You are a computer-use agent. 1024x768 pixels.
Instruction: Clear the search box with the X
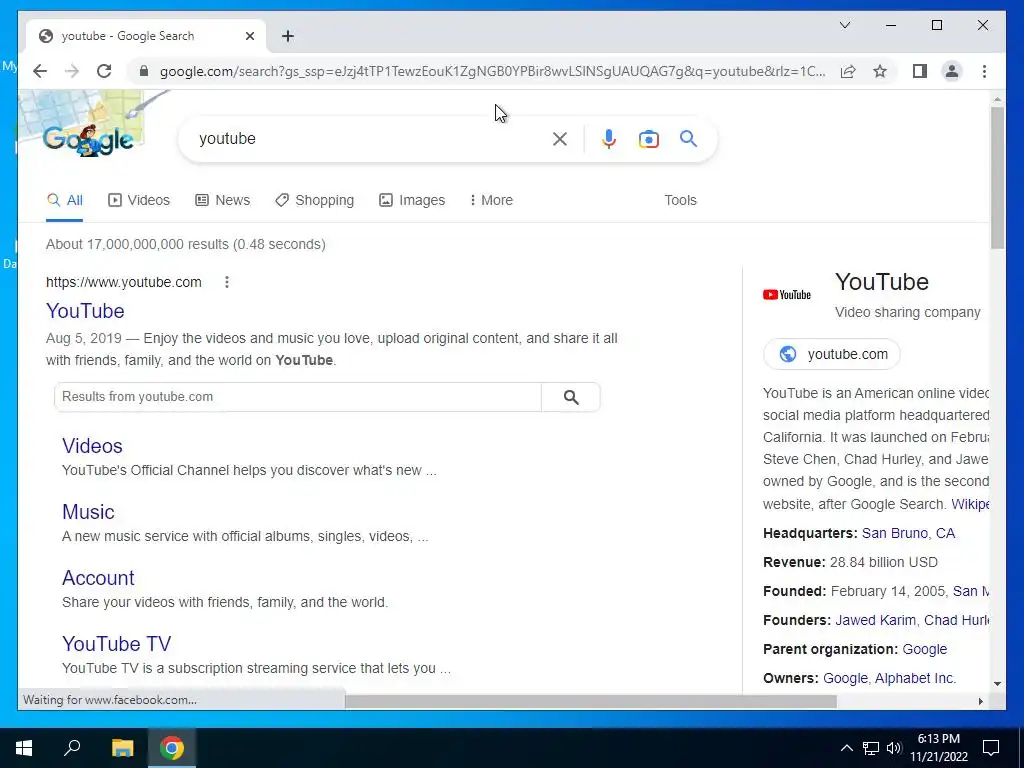tap(560, 138)
